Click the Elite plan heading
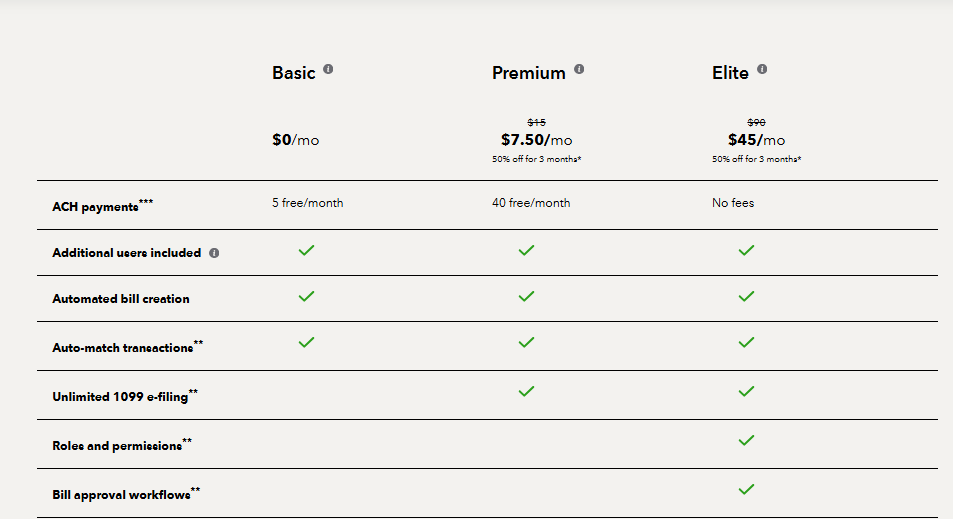The width and height of the screenshot is (953, 519). [730, 73]
